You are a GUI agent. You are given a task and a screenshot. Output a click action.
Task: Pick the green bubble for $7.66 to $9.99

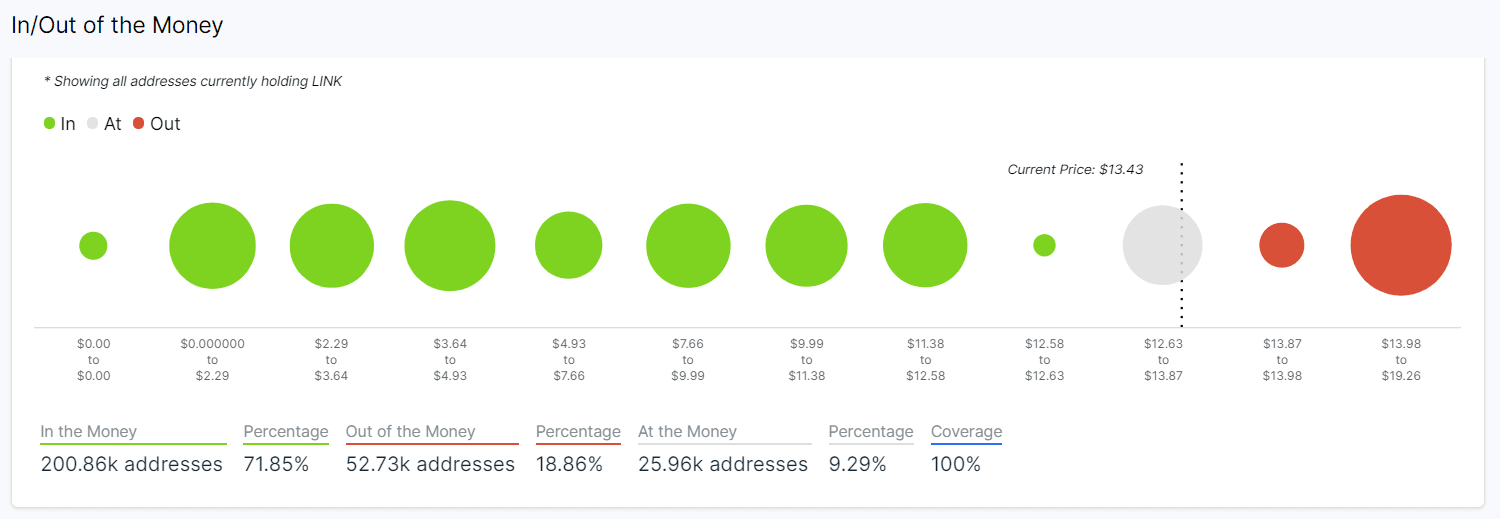688,245
